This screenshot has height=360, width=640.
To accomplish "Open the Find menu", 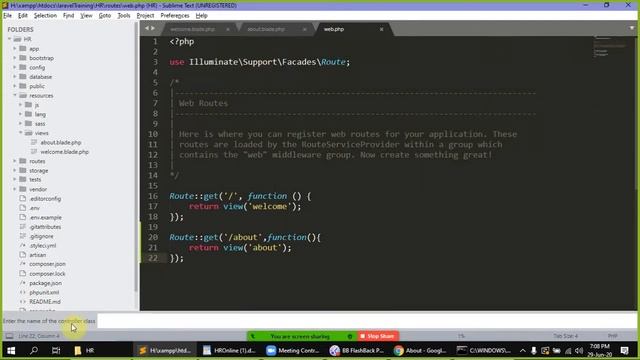I will pyautogui.click(x=68, y=16).
